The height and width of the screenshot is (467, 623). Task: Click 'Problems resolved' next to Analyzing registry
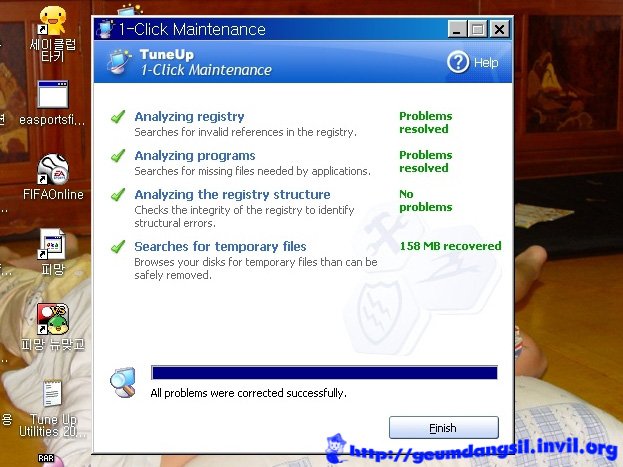(426, 122)
